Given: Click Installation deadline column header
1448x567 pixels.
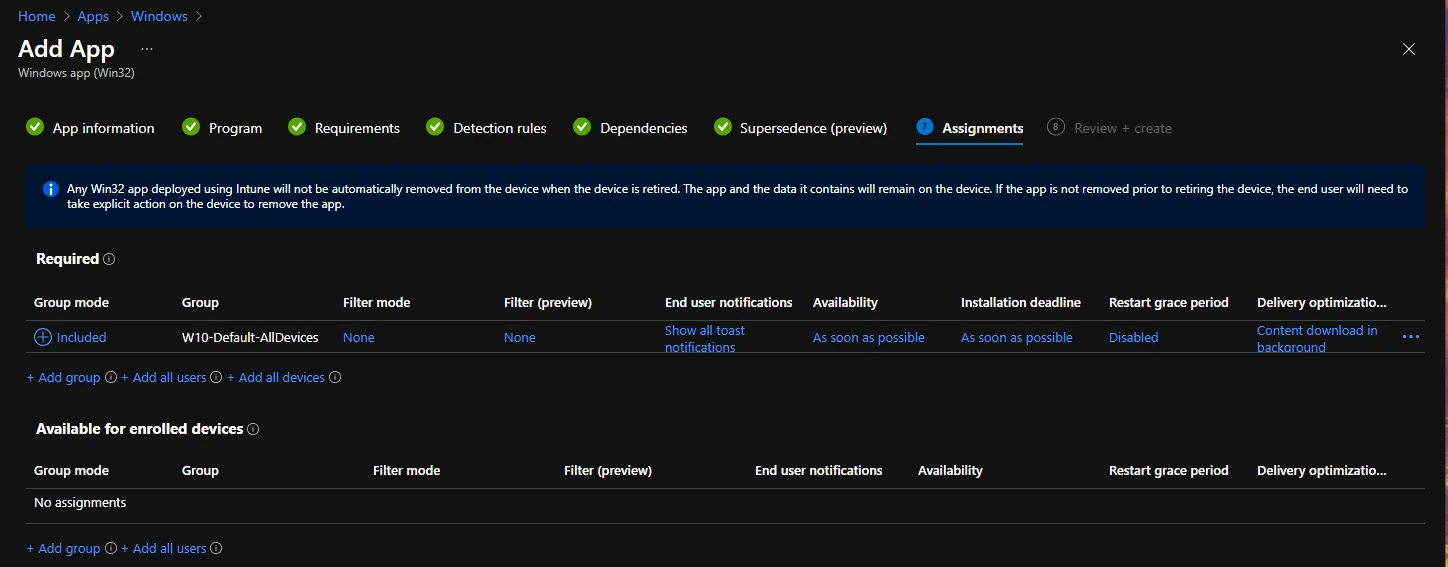Looking at the screenshot, I should (x=1021, y=303).
